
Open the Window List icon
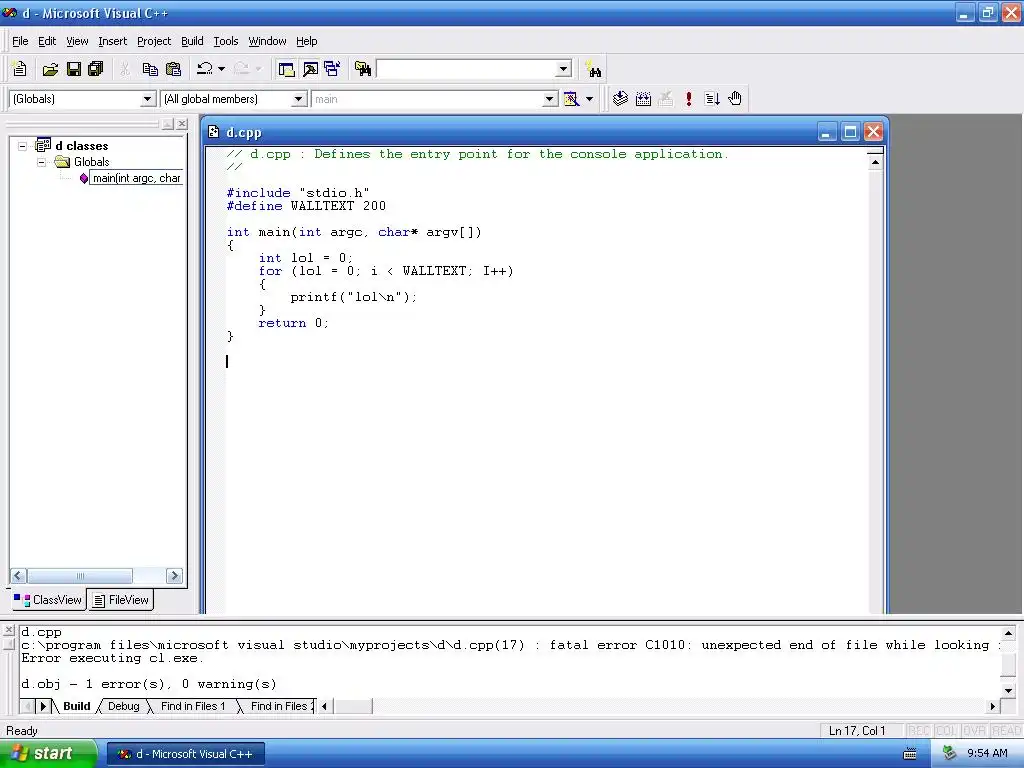click(332, 69)
